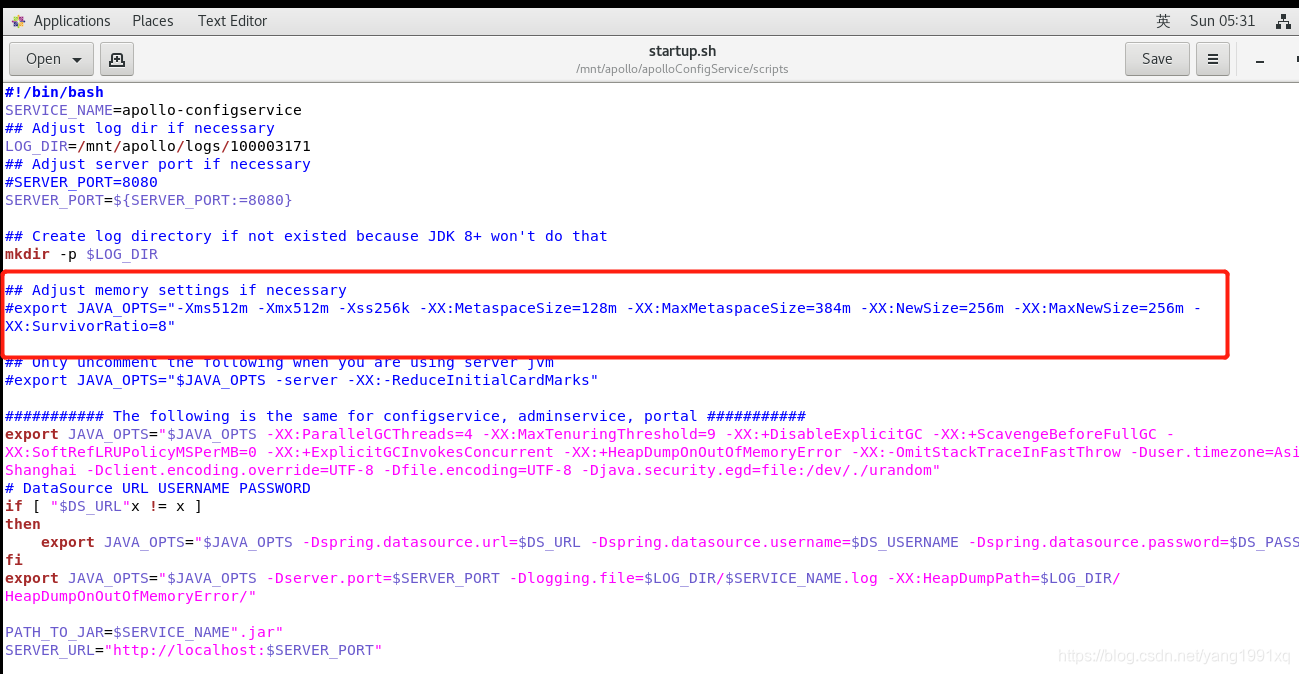The width and height of the screenshot is (1299, 674).
Task: Minimize the startup.sh editor window
Action: pyautogui.click(x=1261, y=60)
